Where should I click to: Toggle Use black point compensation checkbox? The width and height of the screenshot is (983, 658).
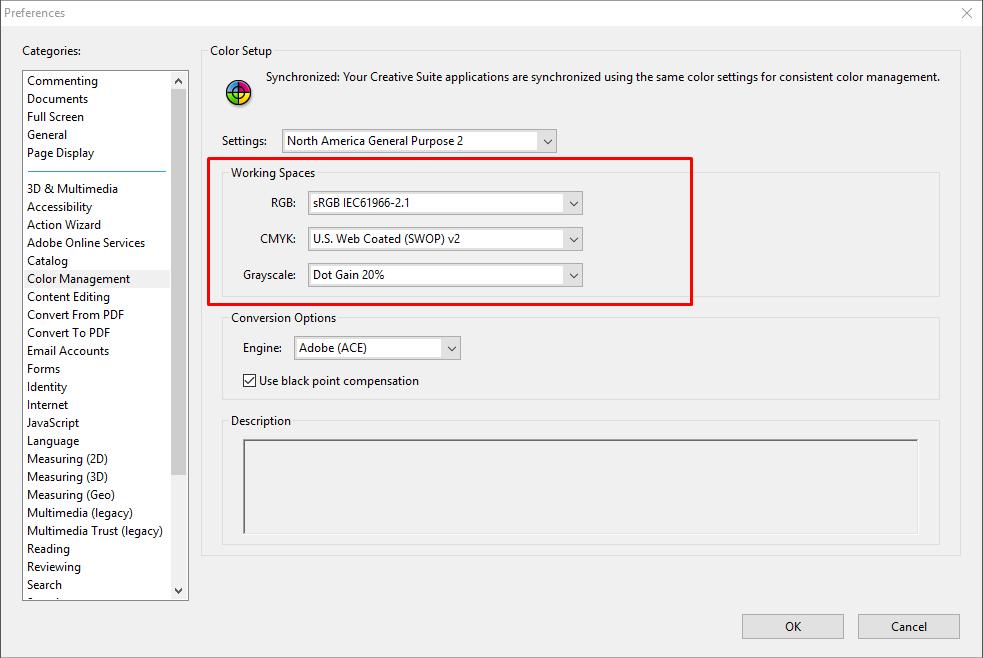(x=250, y=380)
